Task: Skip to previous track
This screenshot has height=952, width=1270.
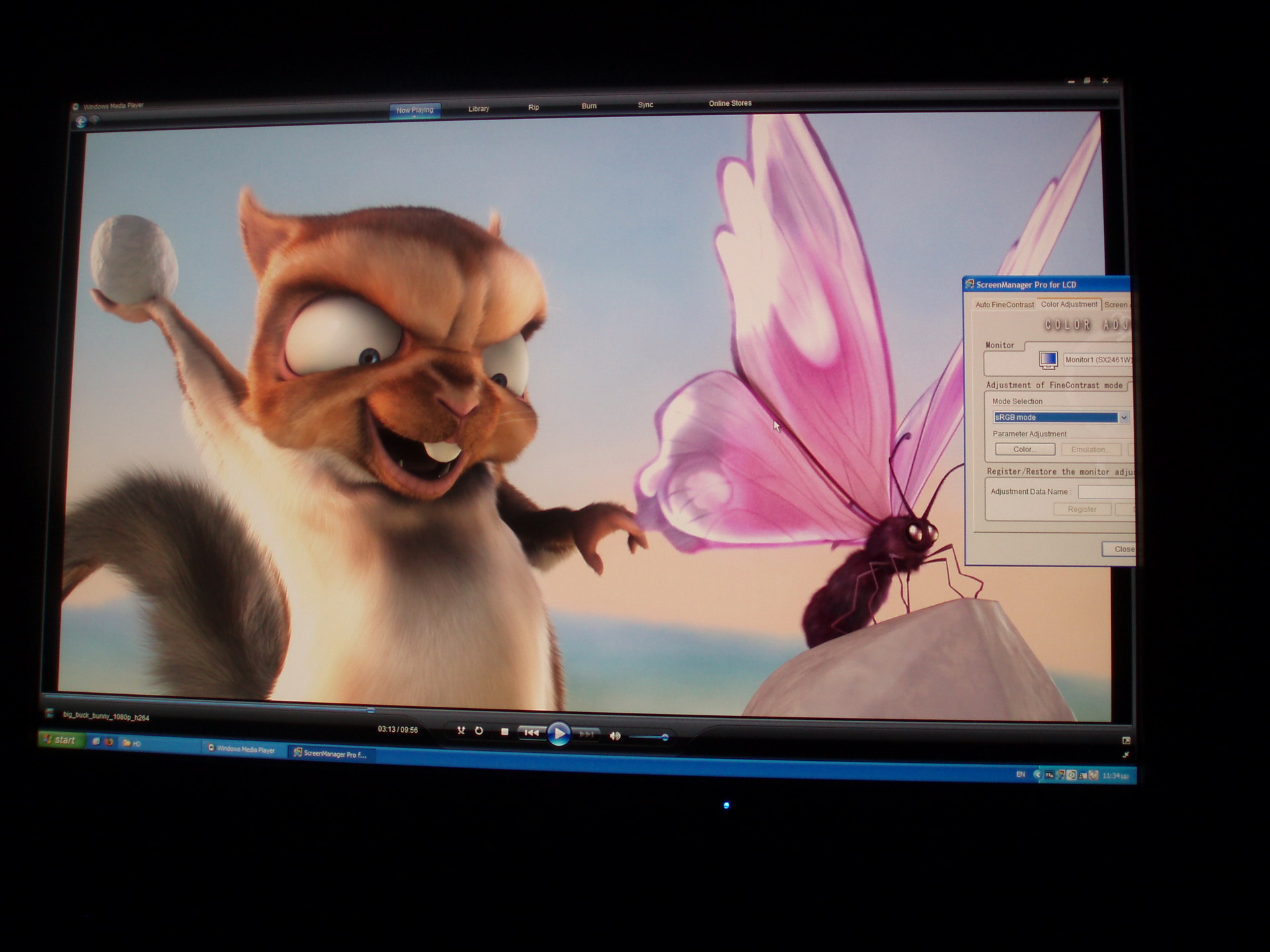Action: [x=532, y=733]
